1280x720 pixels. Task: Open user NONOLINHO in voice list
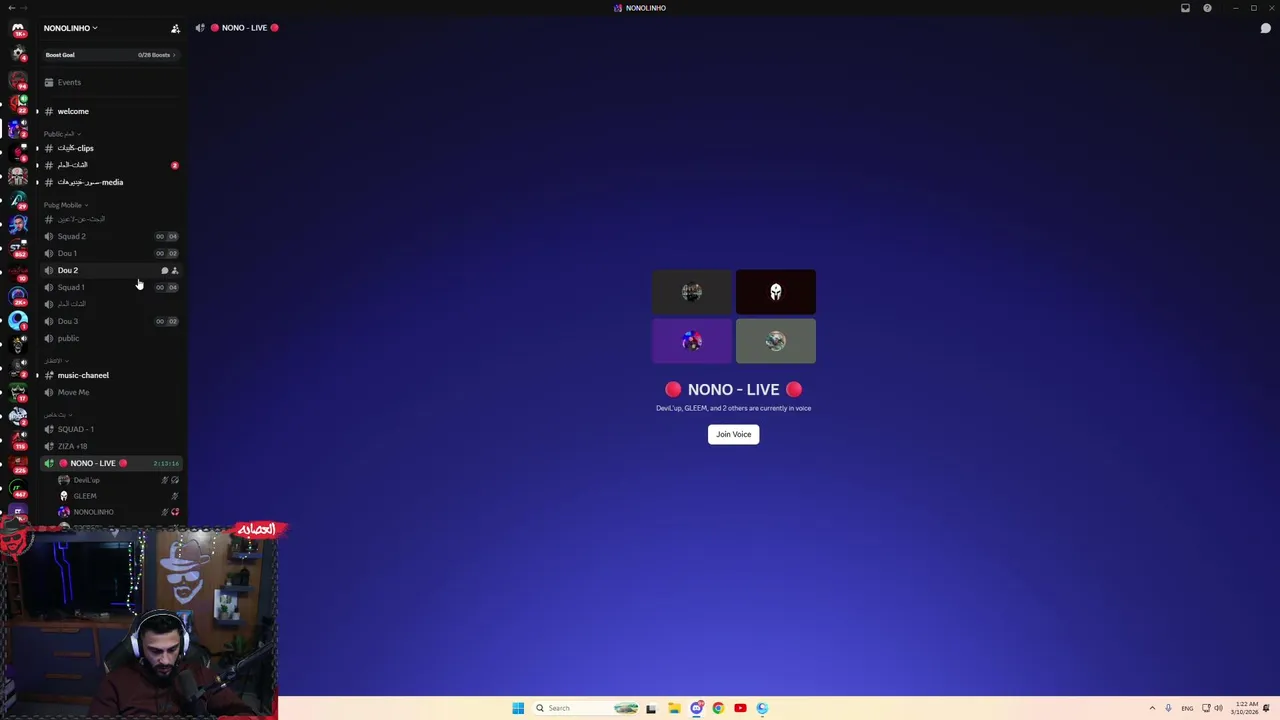click(118, 512)
